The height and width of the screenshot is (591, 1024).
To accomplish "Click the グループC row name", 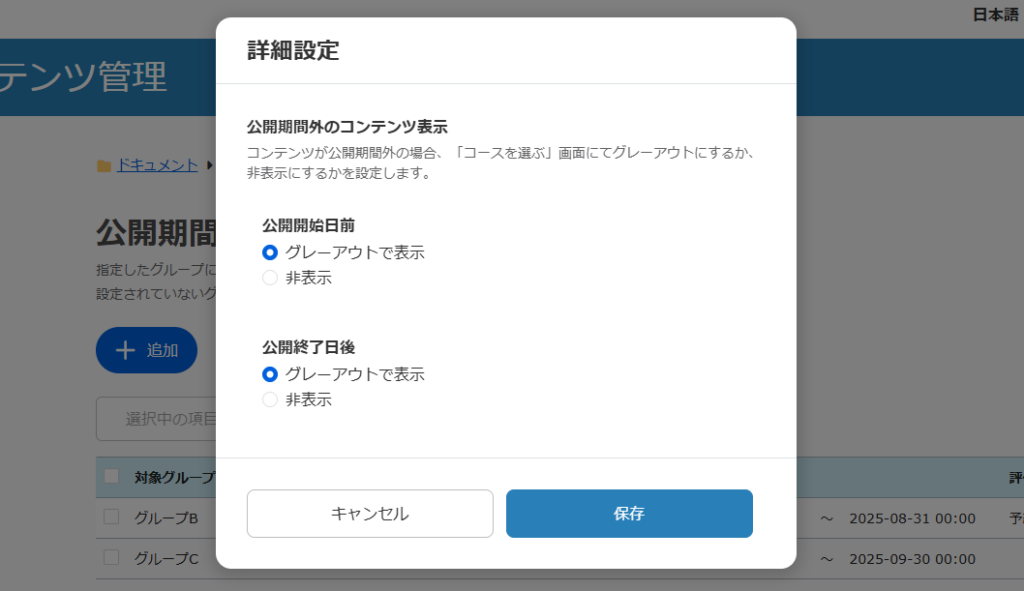I will pos(166,559).
